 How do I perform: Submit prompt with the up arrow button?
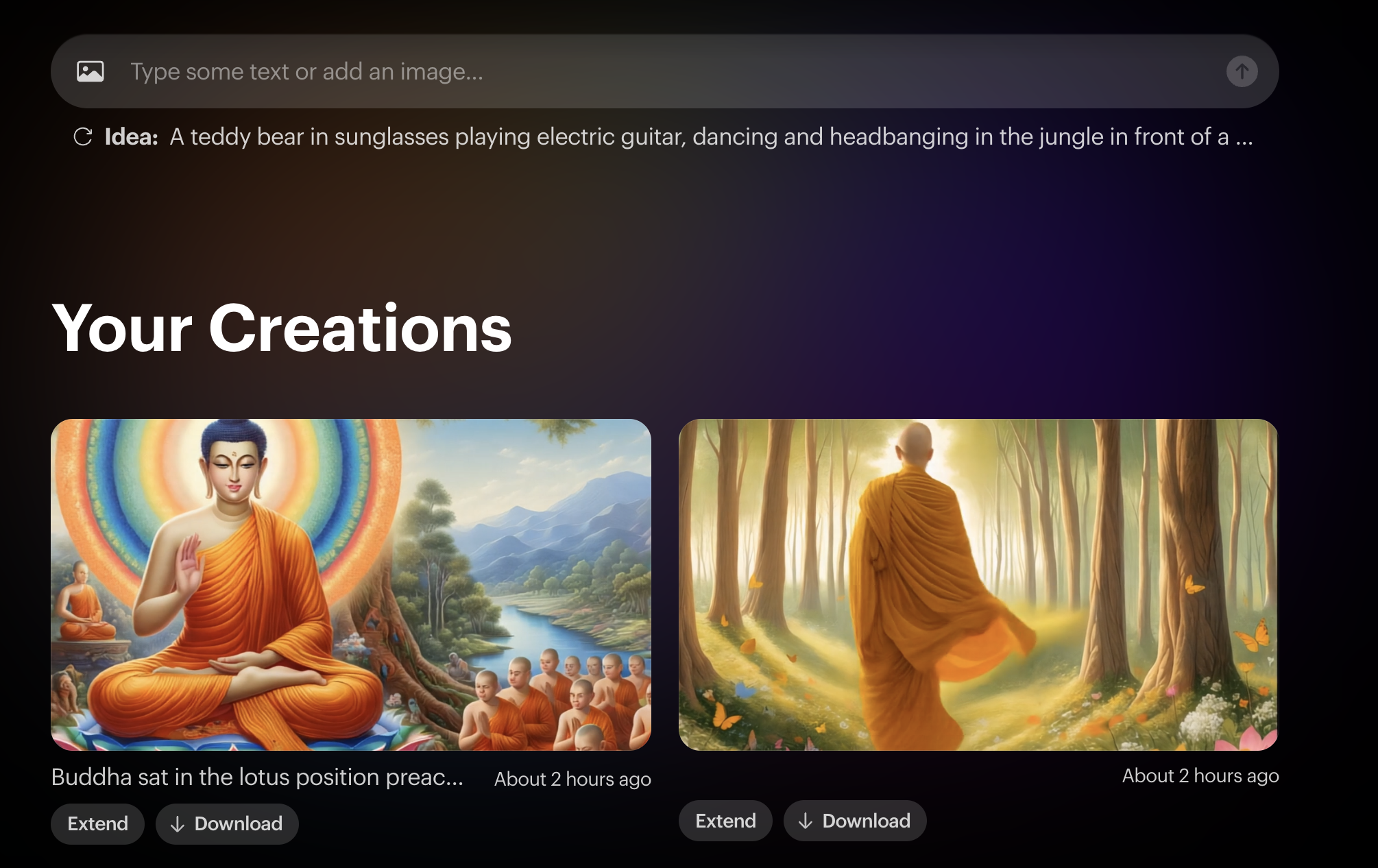coord(1242,71)
